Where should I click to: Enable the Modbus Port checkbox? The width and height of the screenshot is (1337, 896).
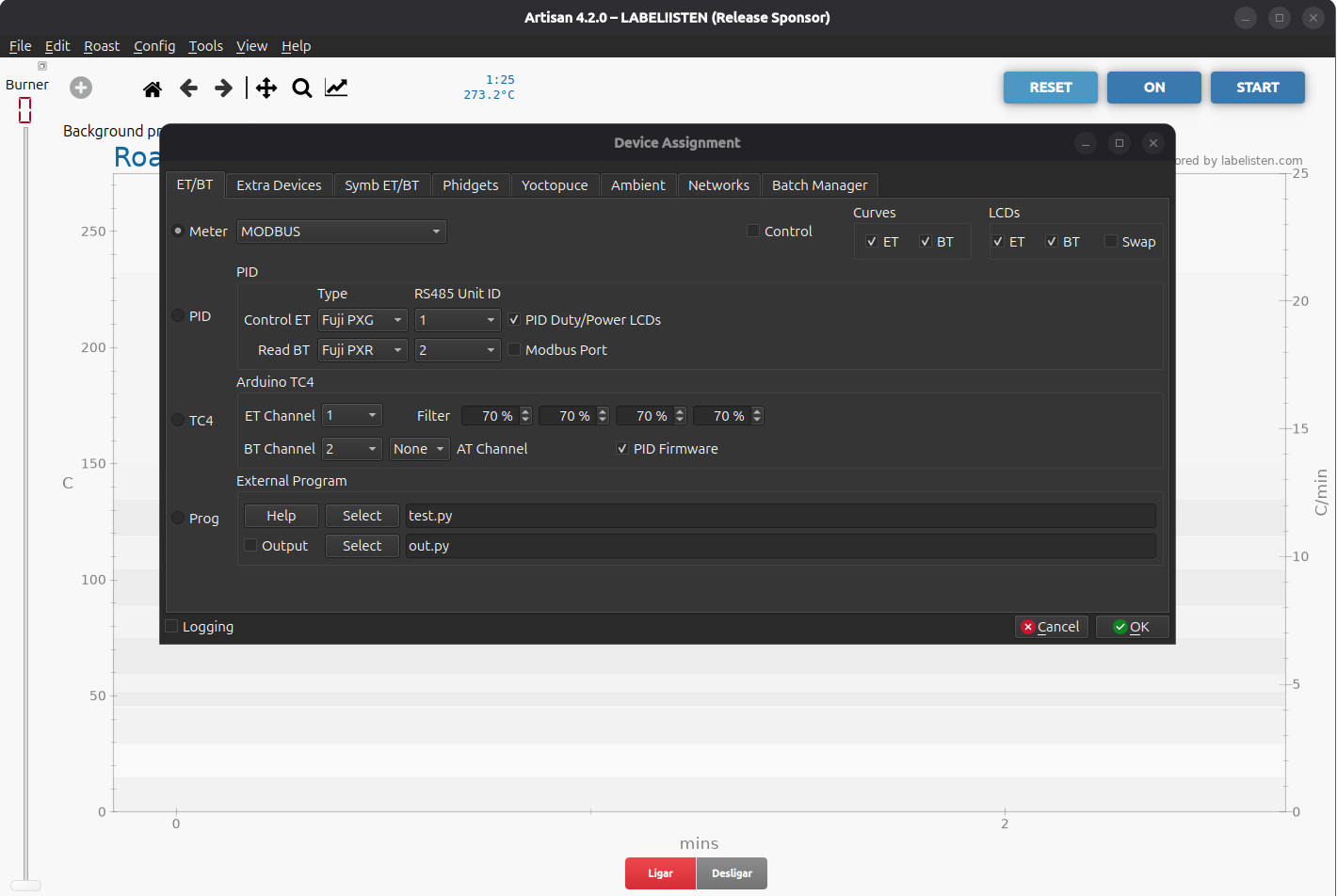[514, 349]
